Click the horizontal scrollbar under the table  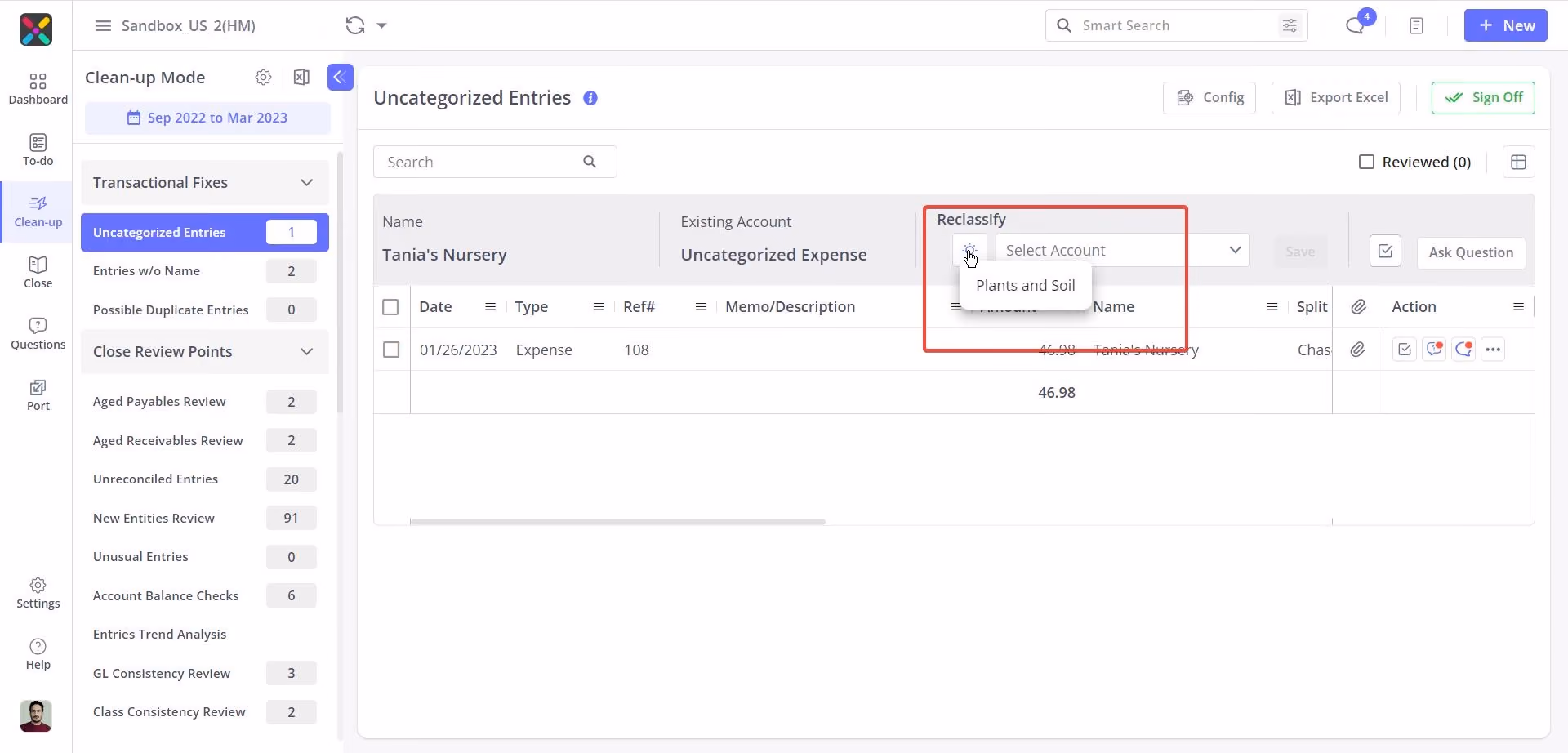[617, 521]
